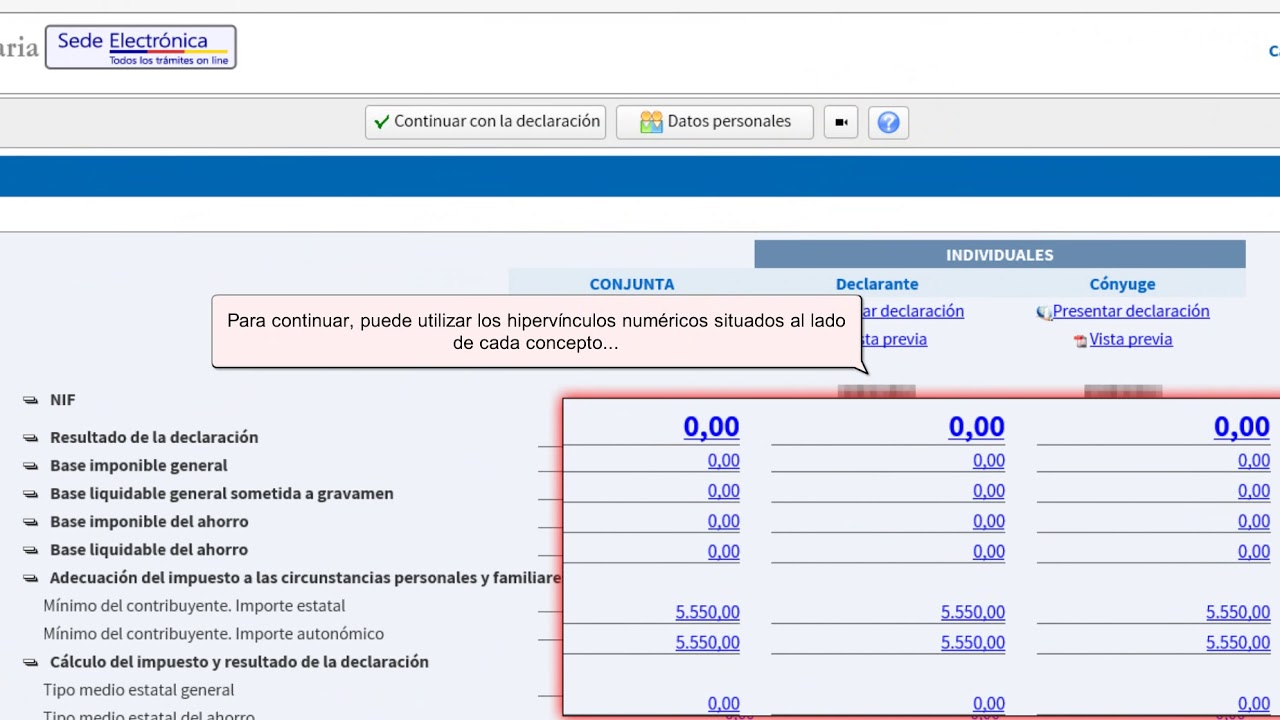Click arrow icon beside Base liquidable general sometida a gravamen
The image size is (1280, 720).
point(31,494)
